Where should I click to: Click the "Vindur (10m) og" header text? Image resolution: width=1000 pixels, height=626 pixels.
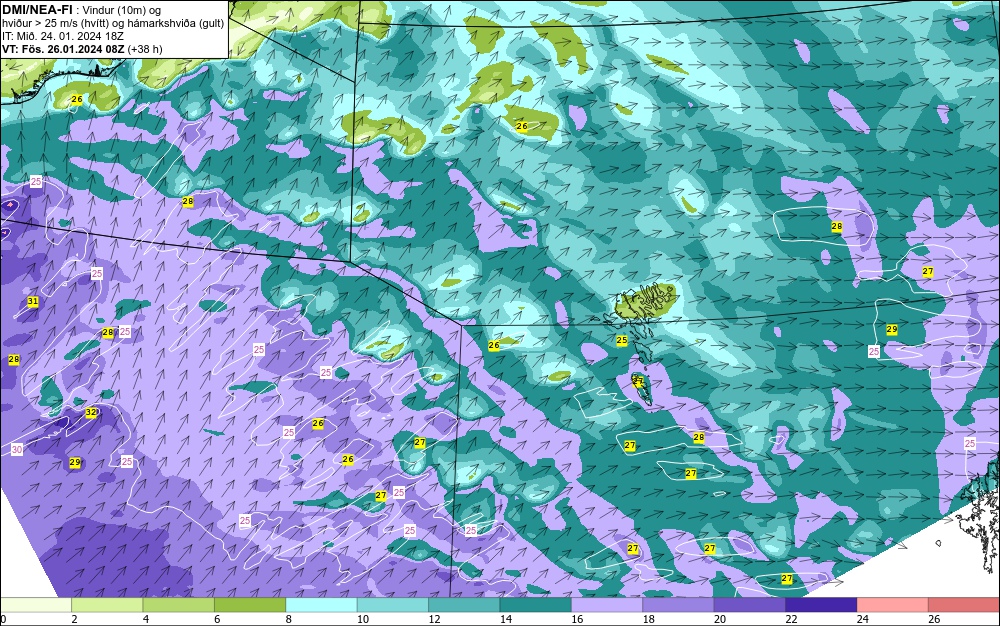122,10
